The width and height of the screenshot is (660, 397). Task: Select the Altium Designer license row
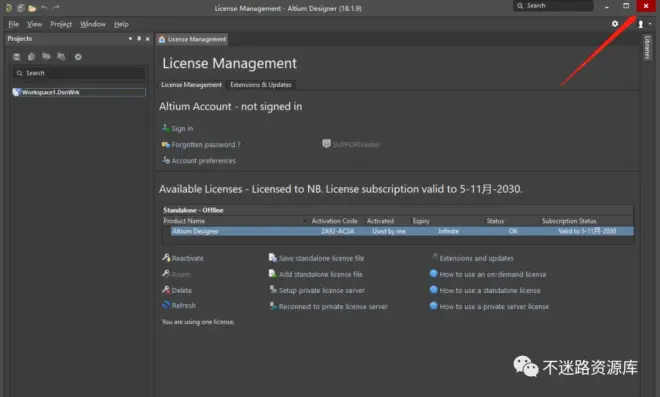click(402, 231)
